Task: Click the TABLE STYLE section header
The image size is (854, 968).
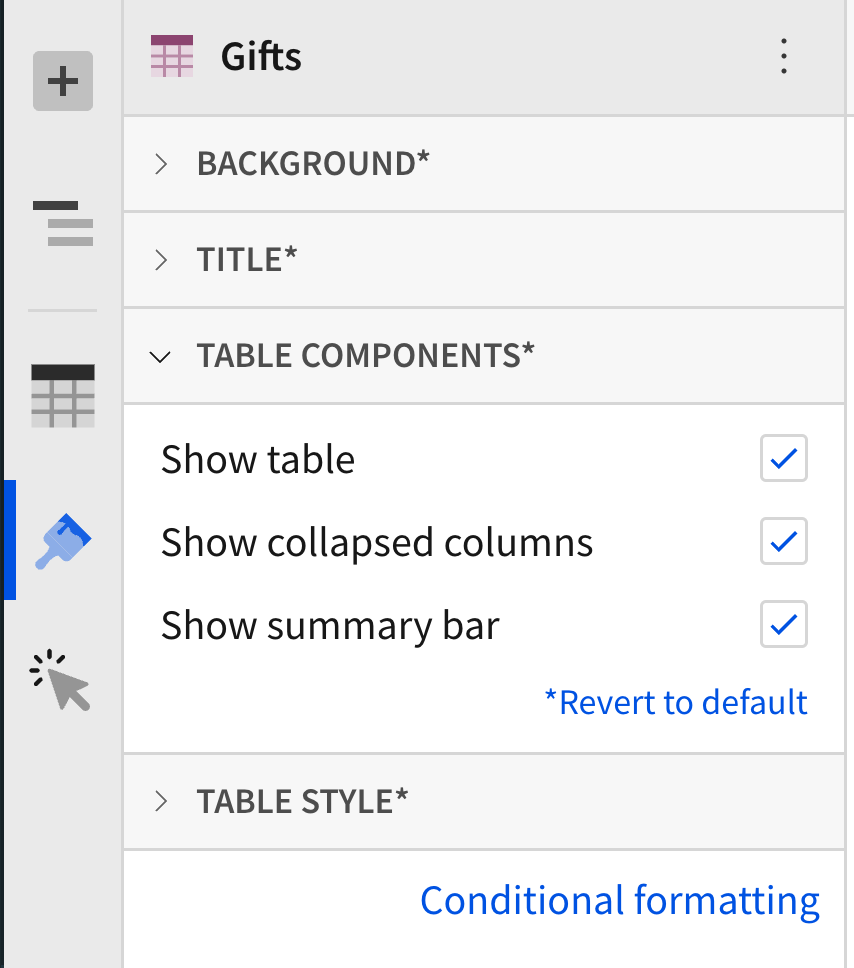Action: coord(484,801)
